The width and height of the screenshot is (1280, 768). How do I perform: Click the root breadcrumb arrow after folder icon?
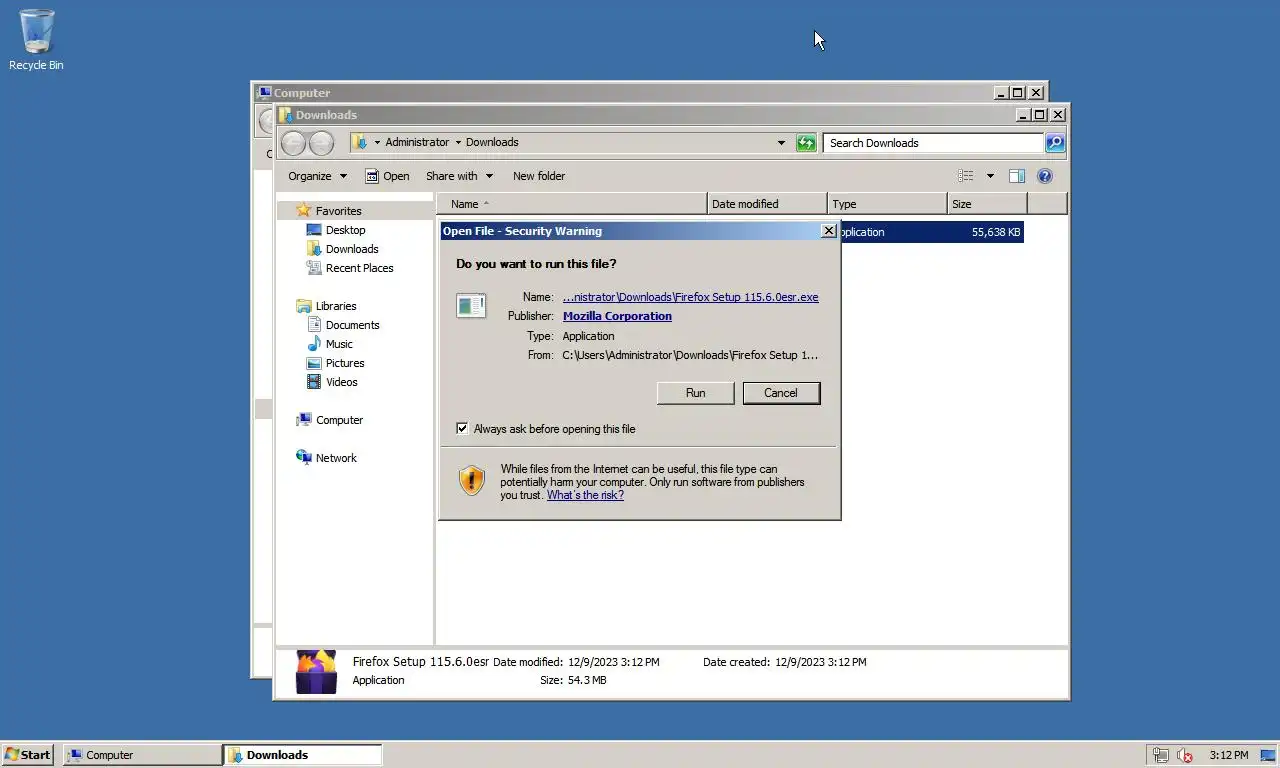[377, 142]
